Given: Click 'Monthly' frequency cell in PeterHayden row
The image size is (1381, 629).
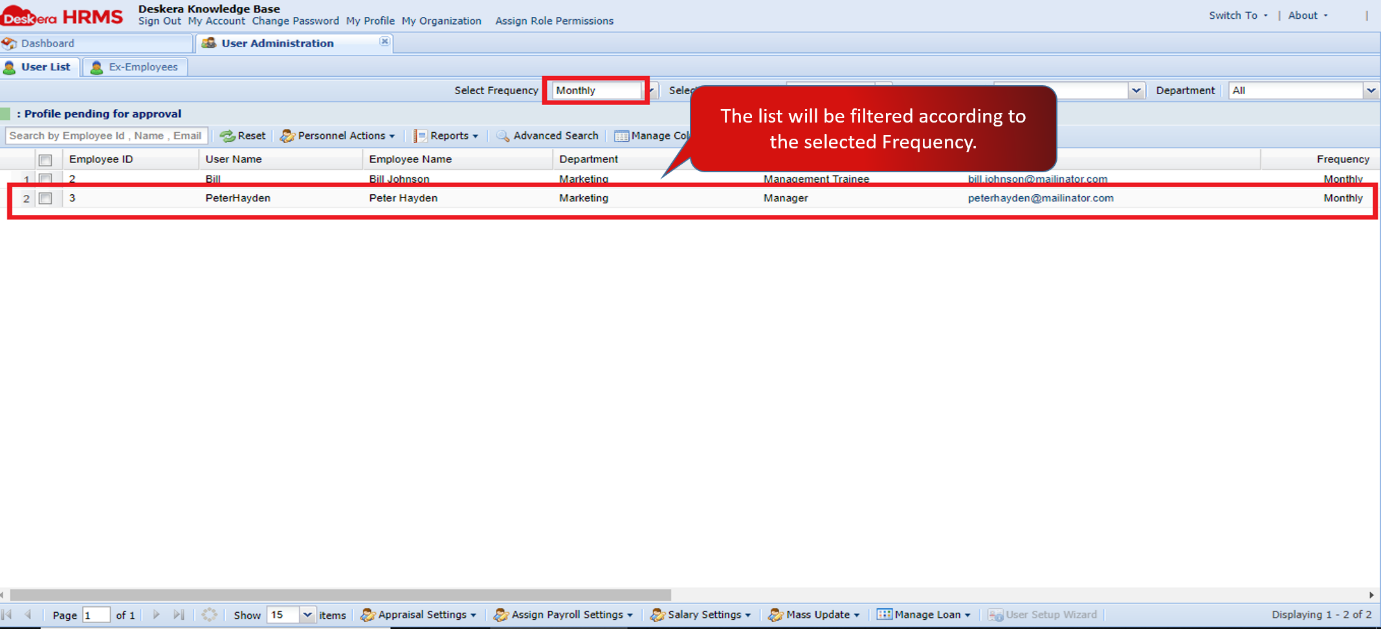Looking at the screenshot, I should point(1343,198).
